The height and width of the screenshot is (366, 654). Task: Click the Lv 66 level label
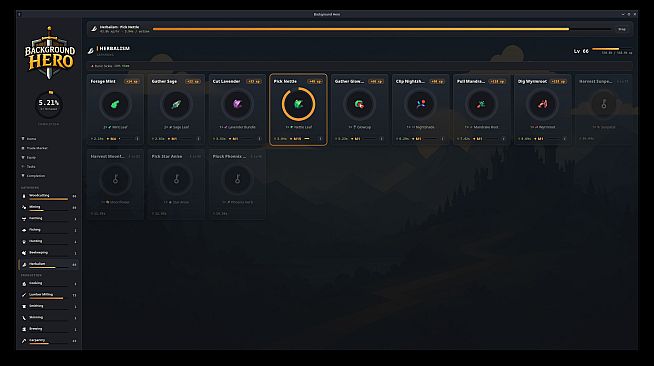tap(581, 51)
